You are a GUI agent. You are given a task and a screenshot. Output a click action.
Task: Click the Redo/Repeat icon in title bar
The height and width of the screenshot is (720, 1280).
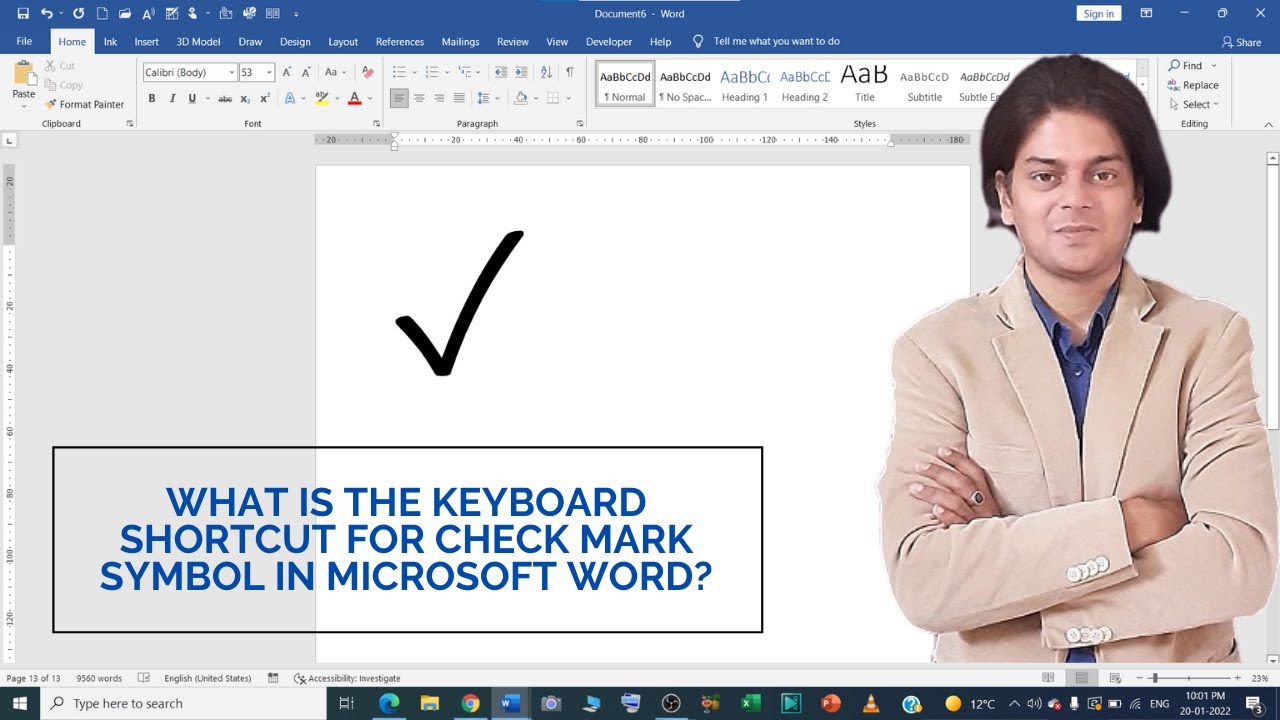[78, 14]
